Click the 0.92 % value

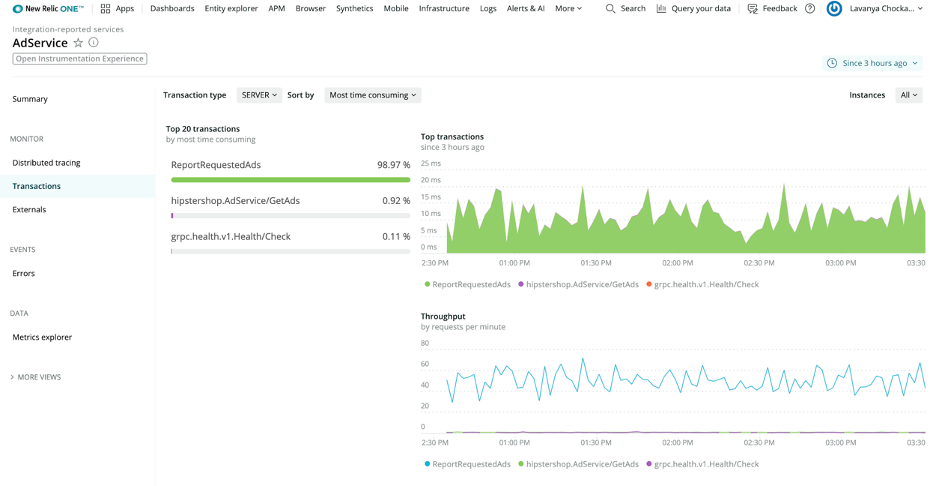396,201
